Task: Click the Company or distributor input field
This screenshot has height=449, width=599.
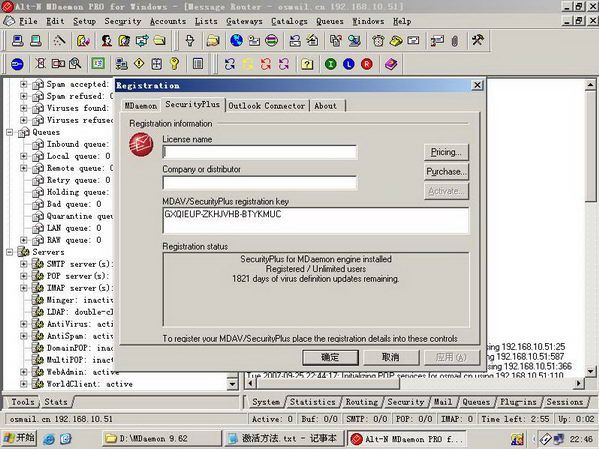Action: [260, 183]
